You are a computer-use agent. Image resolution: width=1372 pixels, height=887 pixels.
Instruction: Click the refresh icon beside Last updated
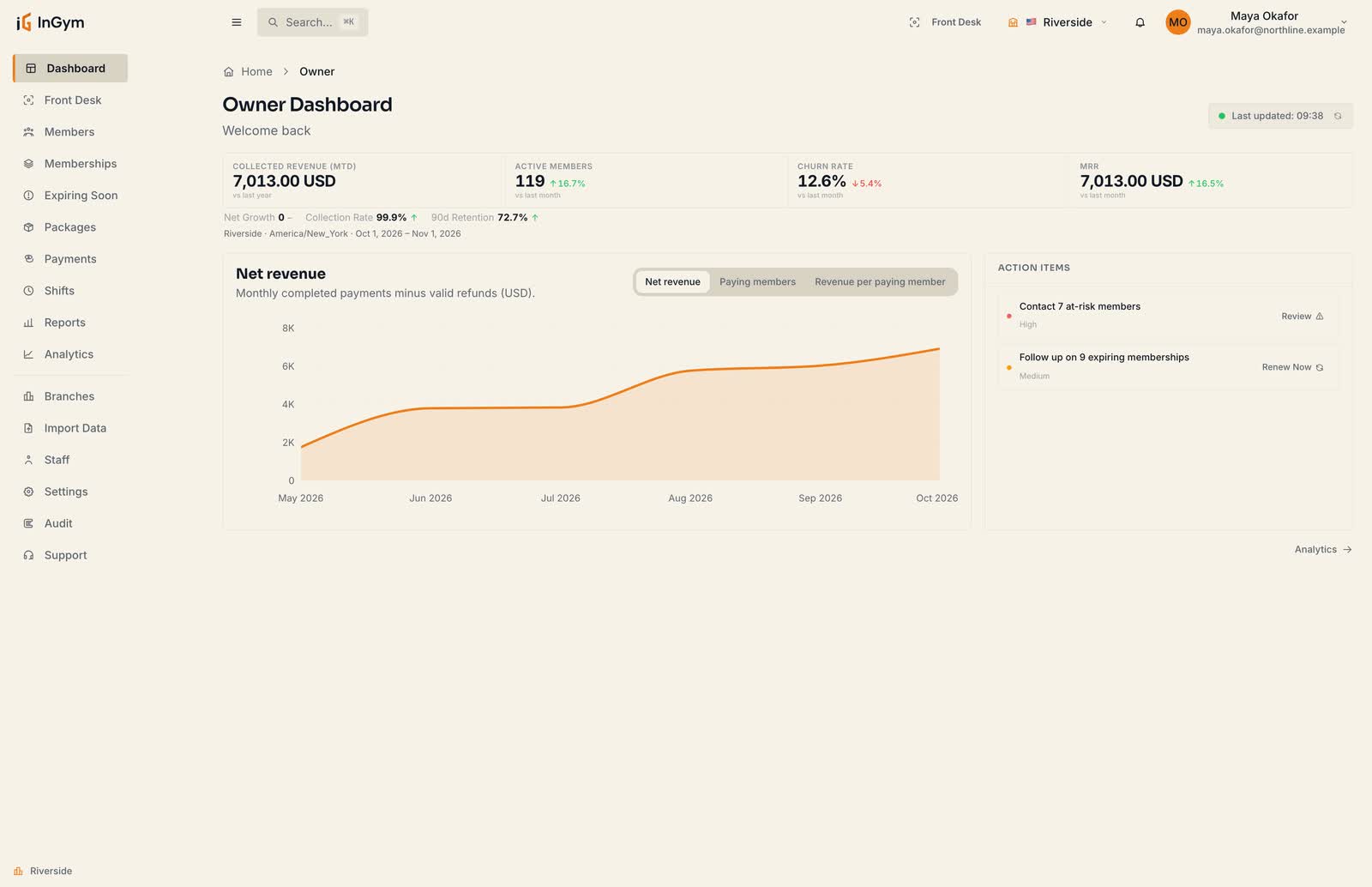pos(1338,116)
